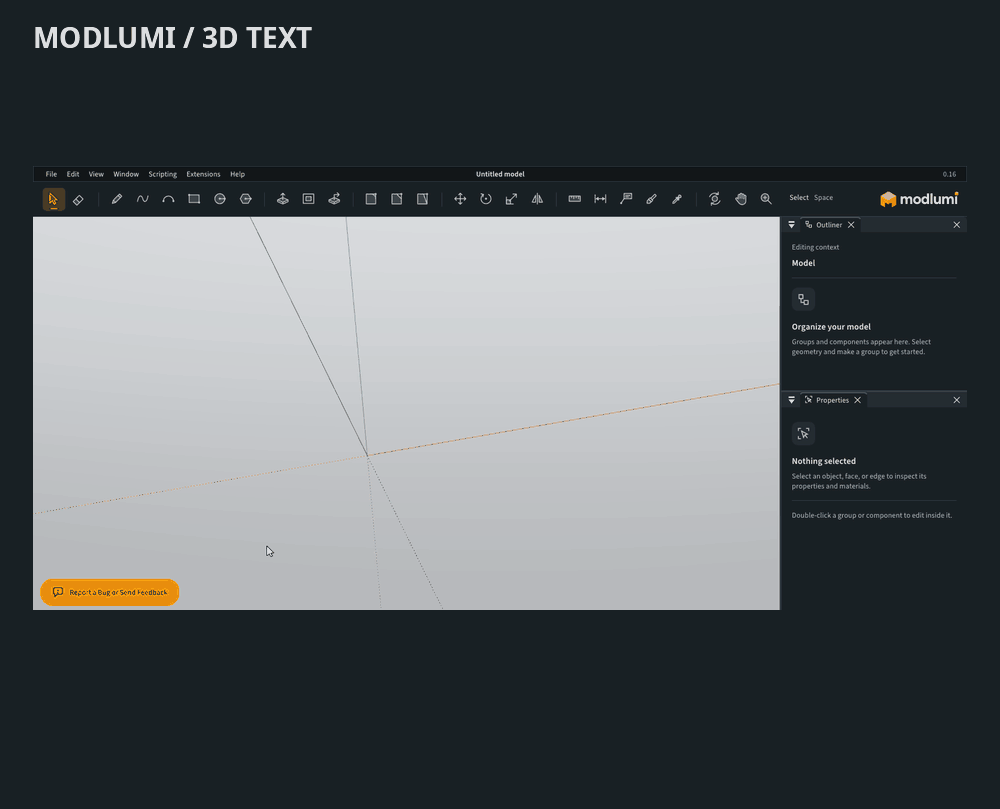Open the Outliner panel dropdown arrow

click(x=791, y=224)
